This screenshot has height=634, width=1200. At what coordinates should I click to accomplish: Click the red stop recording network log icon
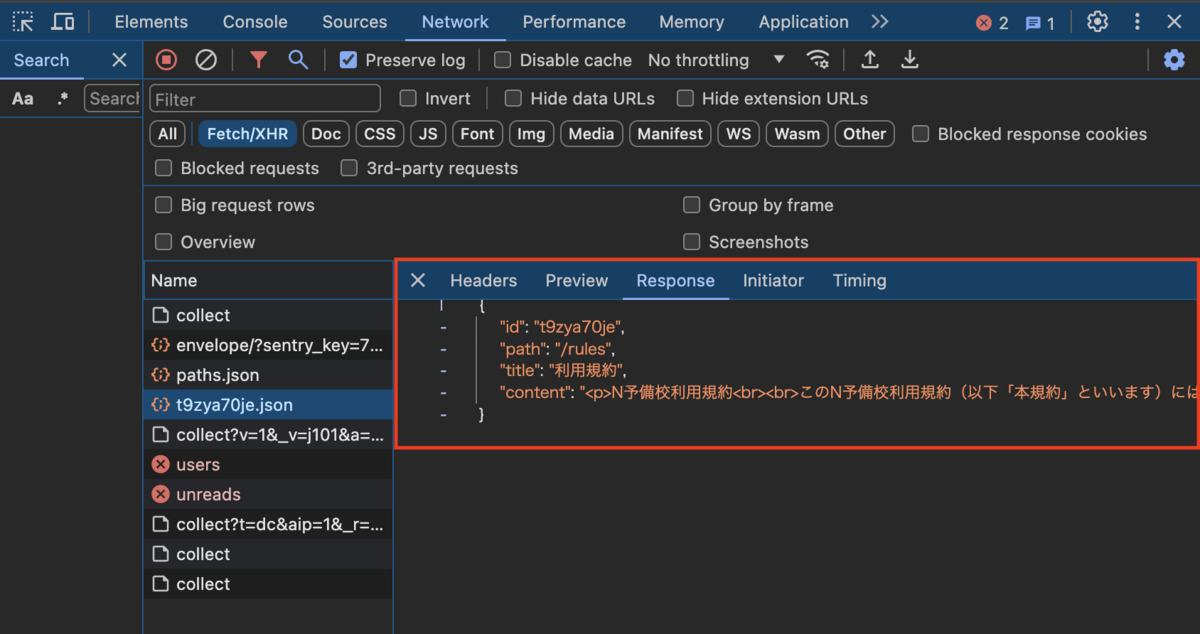click(x=167, y=60)
